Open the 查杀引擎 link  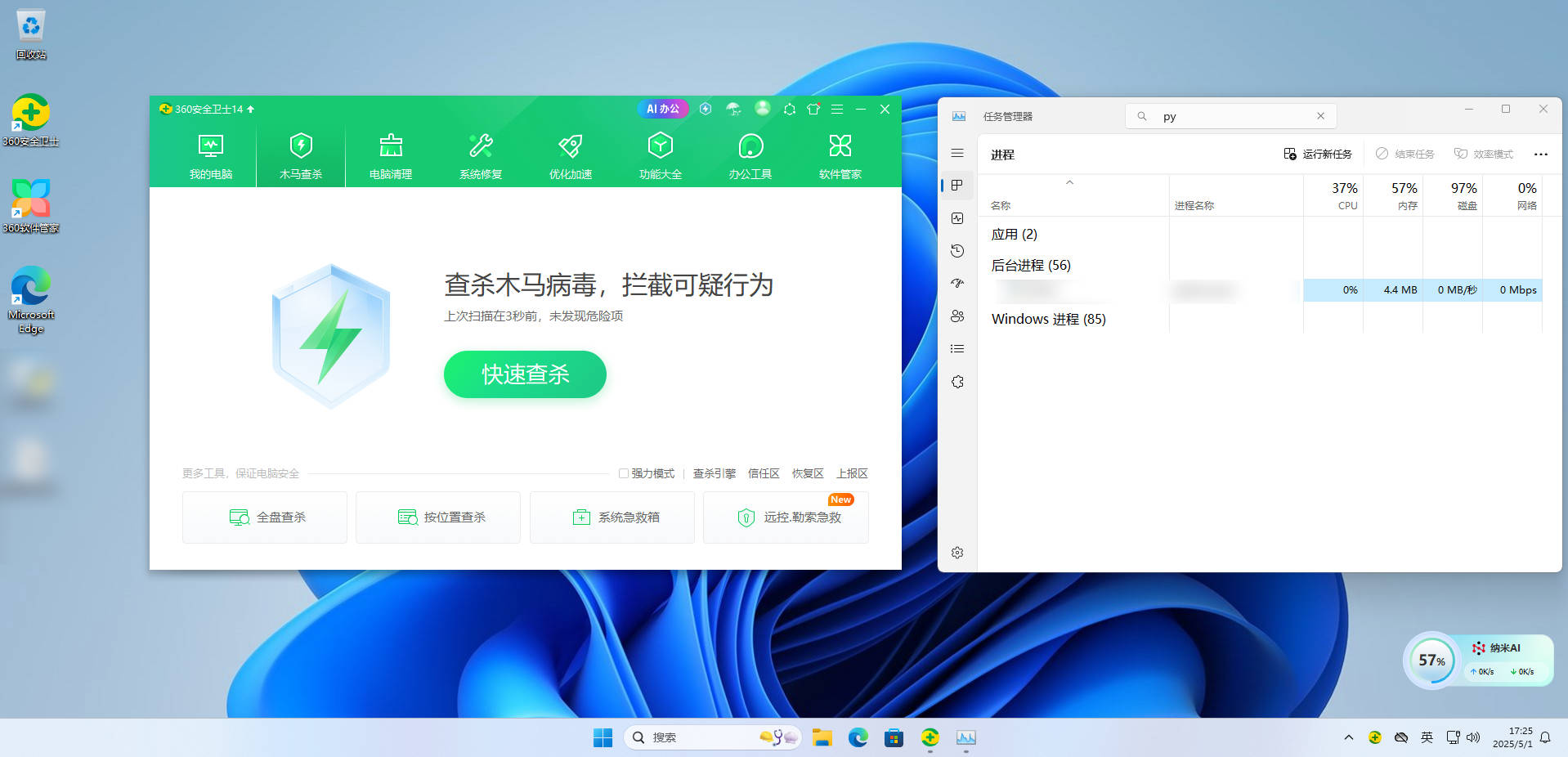715,473
